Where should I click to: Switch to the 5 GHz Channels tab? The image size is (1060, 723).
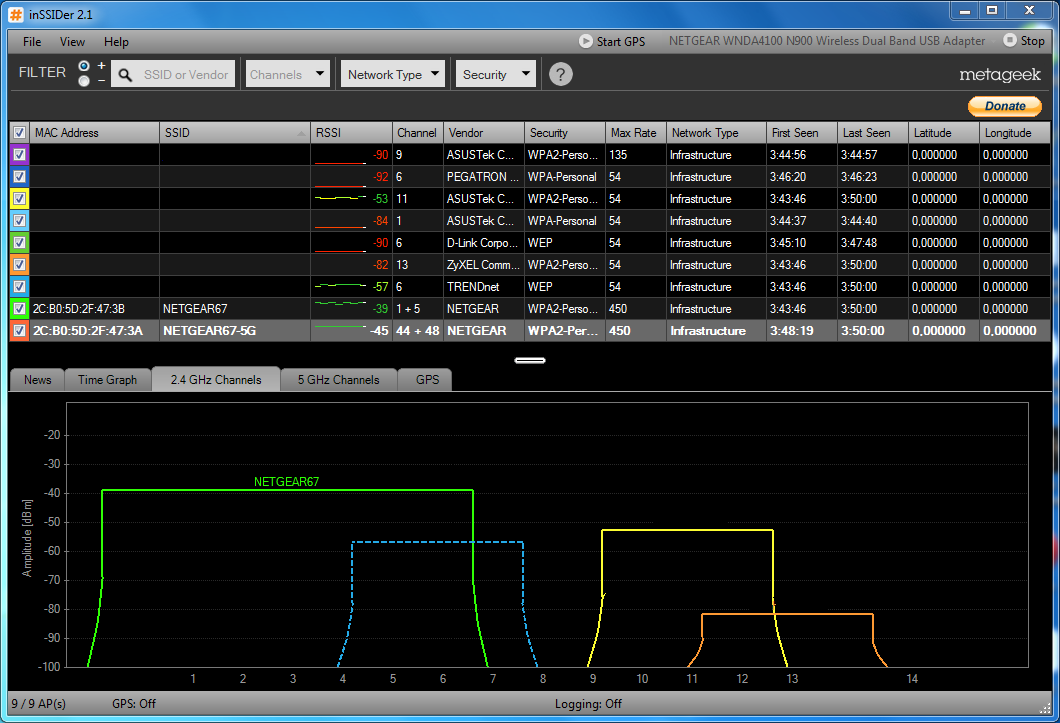[x=339, y=380]
